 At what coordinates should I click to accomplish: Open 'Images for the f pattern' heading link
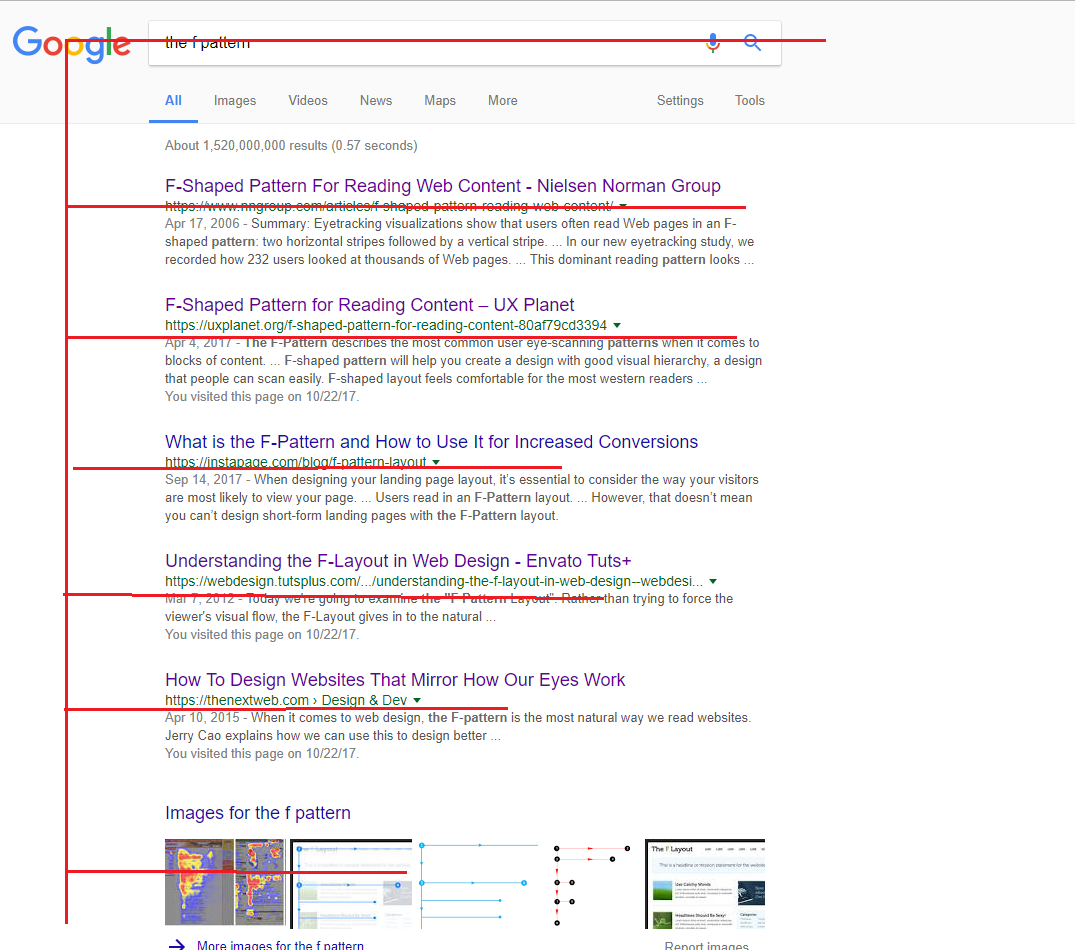258,813
